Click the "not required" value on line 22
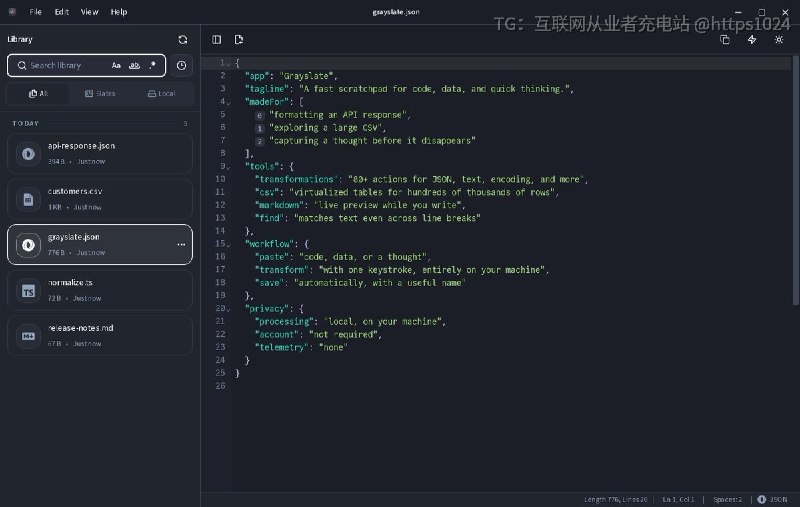The image size is (800, 507). point(343,335)
